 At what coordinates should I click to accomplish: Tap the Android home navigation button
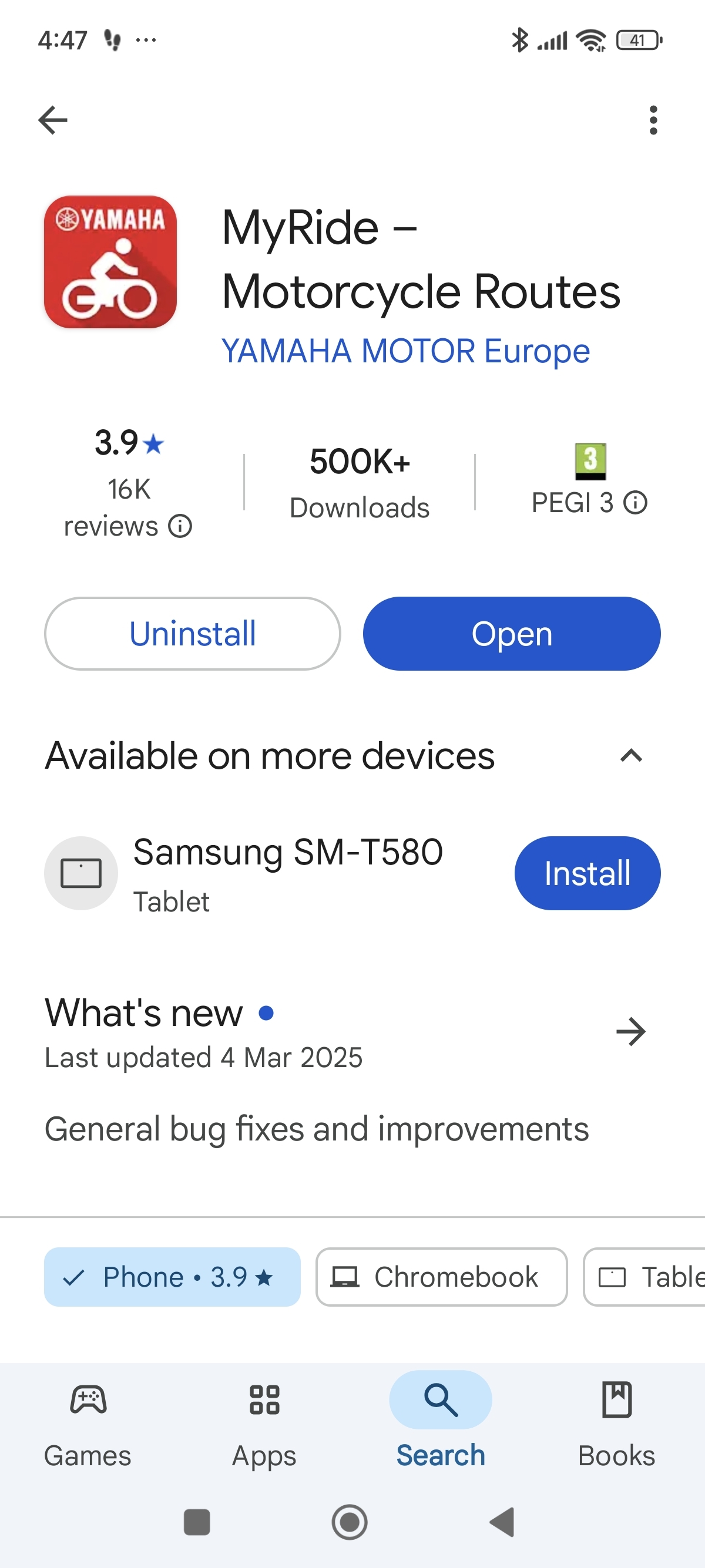pos(350,1522)
